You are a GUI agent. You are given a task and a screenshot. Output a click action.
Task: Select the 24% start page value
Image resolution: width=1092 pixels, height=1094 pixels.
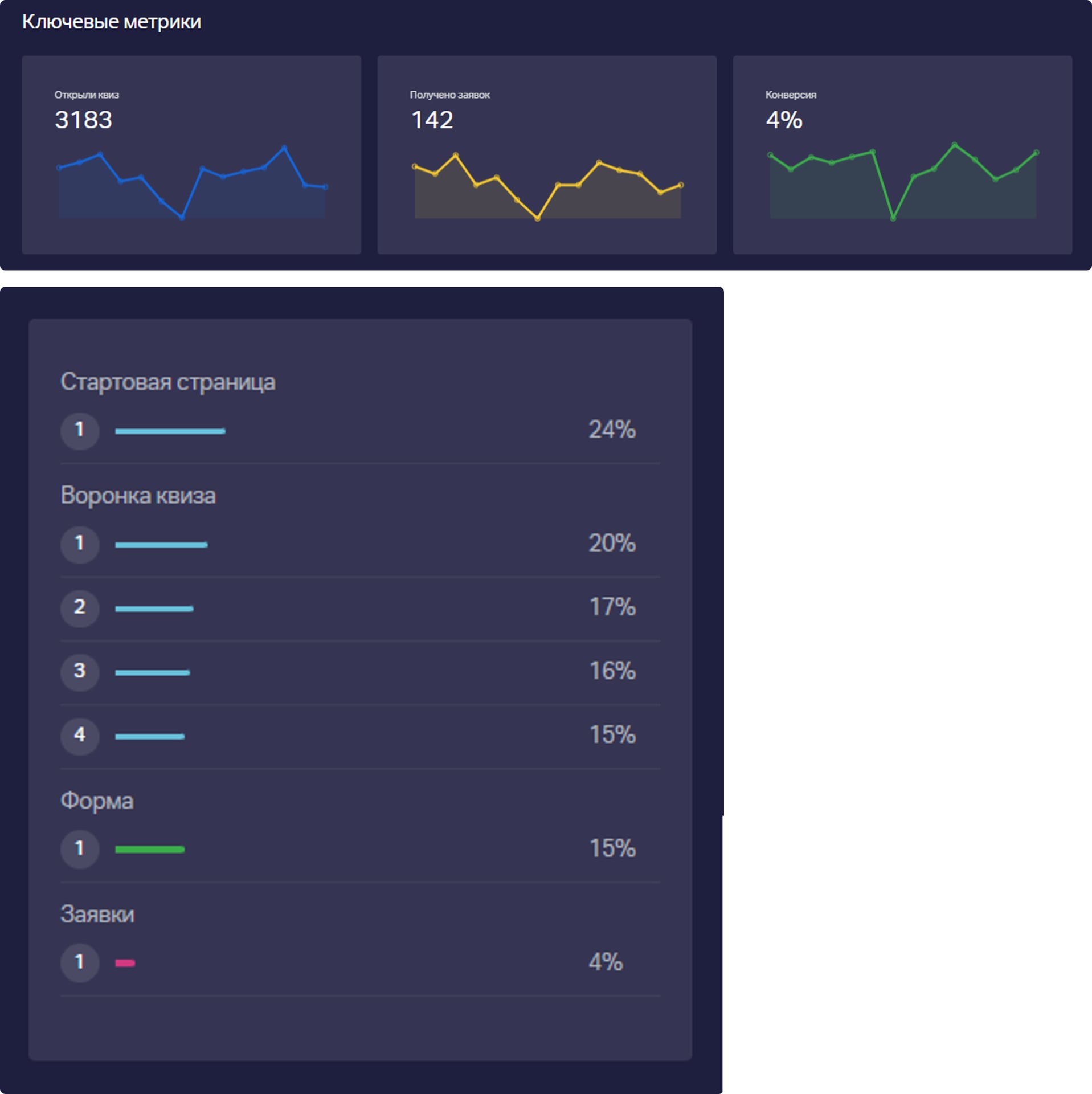(612, 430)
